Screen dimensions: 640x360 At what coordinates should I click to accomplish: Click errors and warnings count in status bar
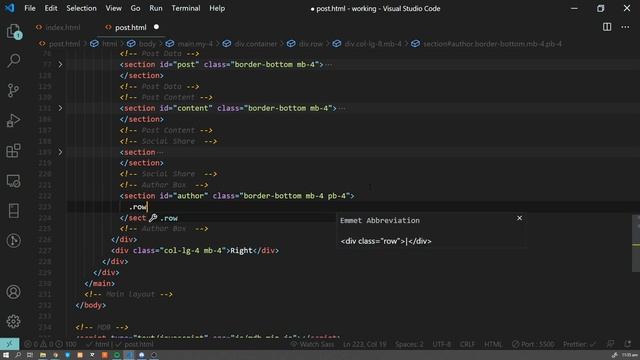point(50,344)
